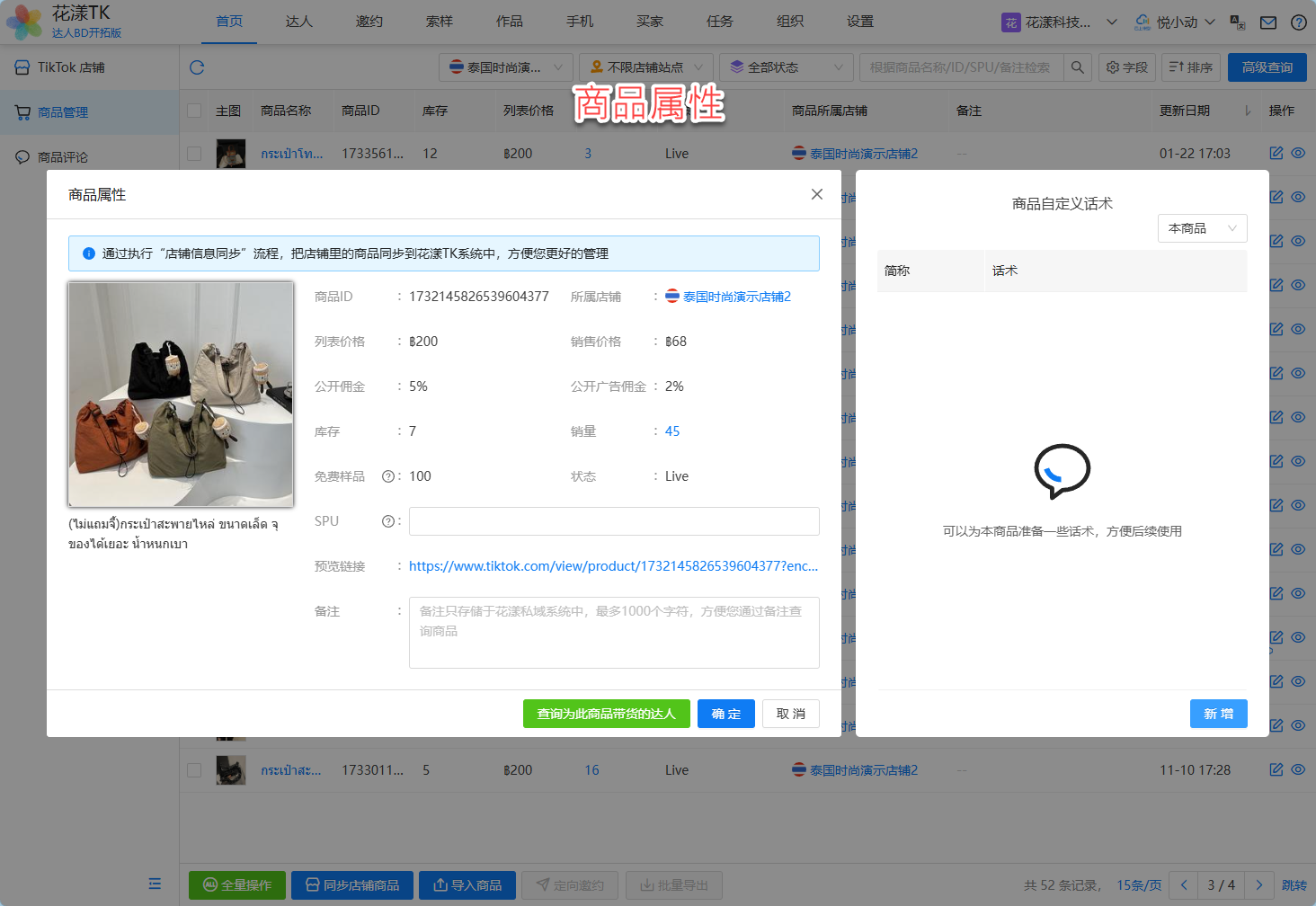Open the TikTok product preview link
The image size is (1316, 906).
(613, 566)
